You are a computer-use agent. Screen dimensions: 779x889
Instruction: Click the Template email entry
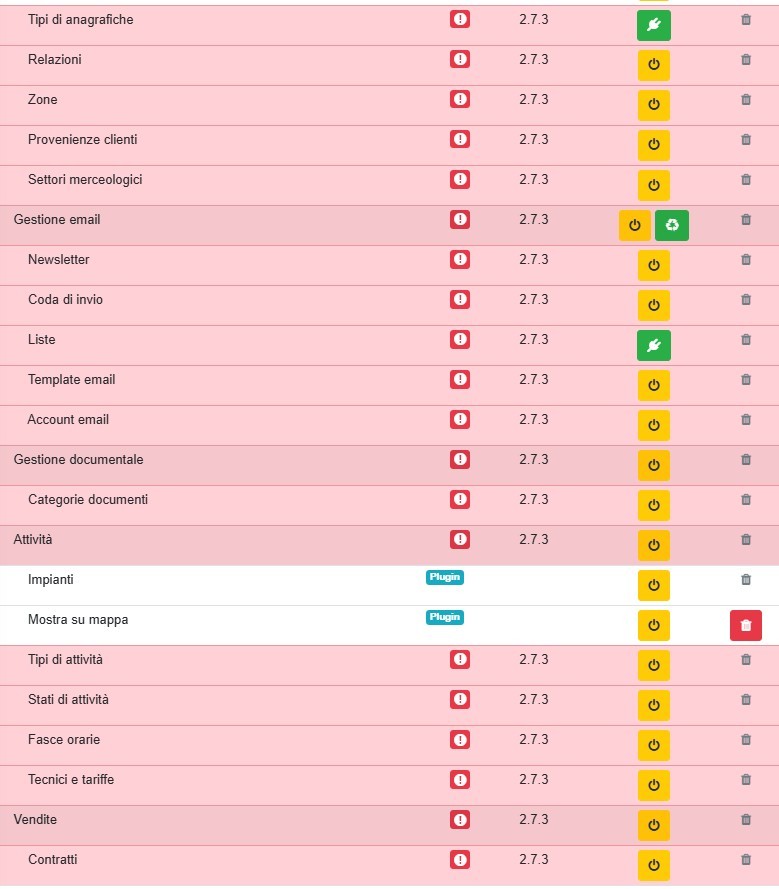pos(71,380)
